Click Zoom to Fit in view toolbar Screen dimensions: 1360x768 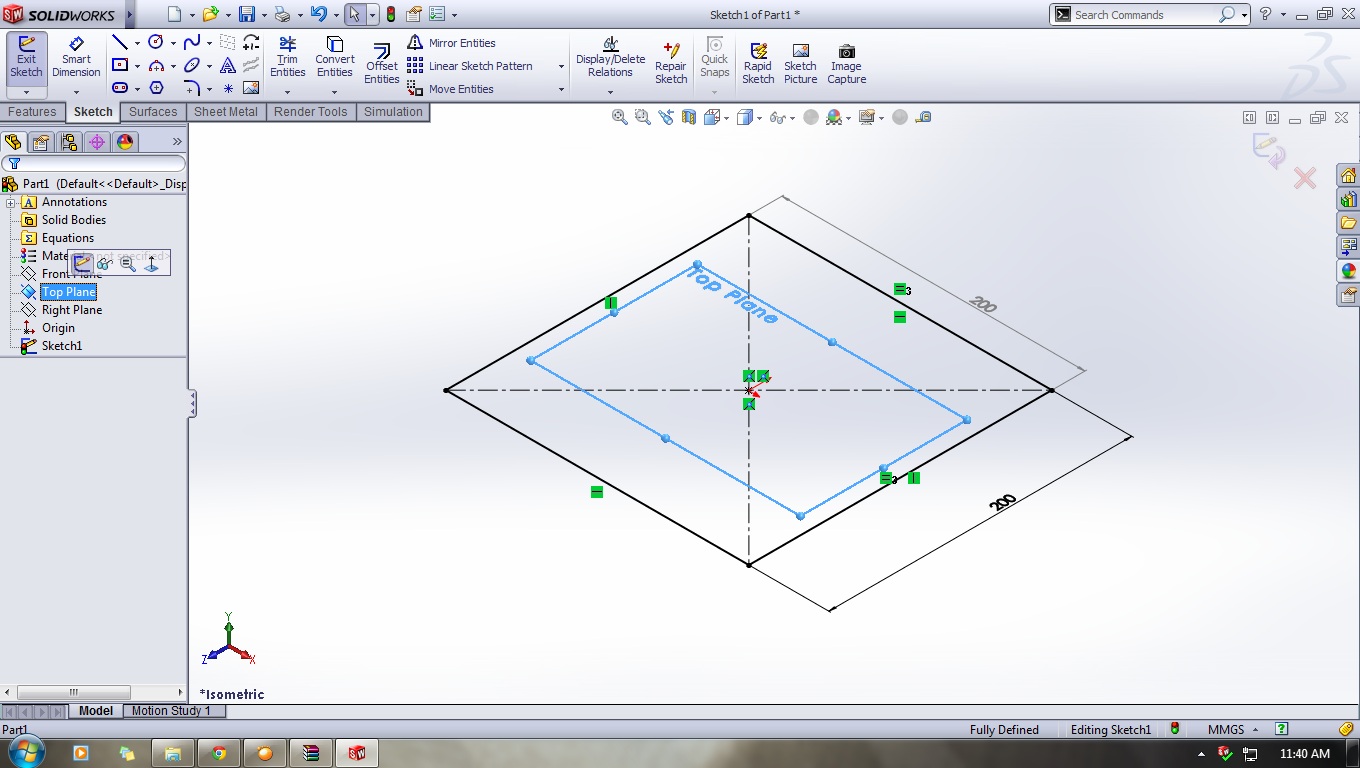(x=620, y=117)
